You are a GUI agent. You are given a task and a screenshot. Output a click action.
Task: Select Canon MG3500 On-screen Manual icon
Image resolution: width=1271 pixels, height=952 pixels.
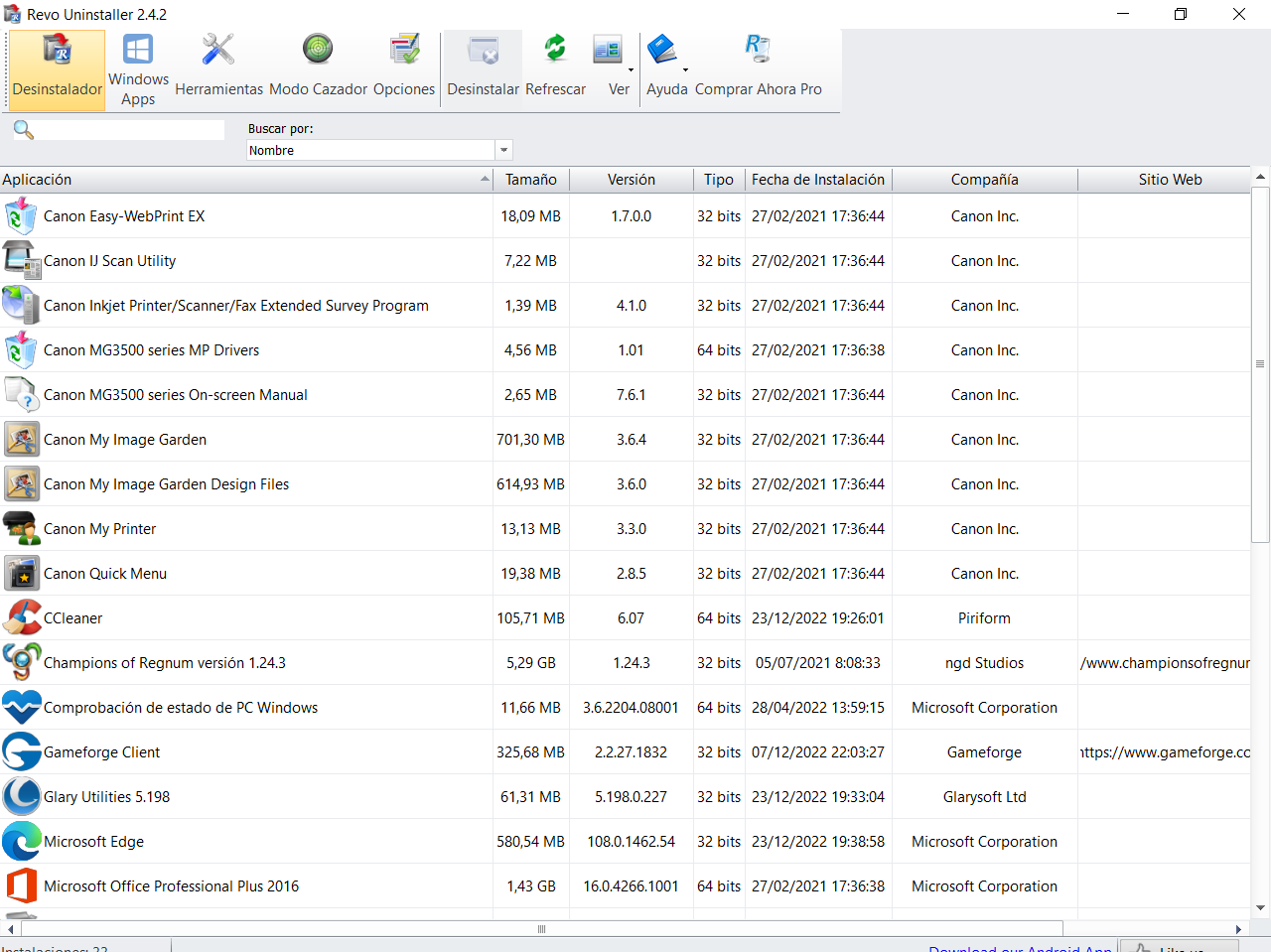click(21, 394)
